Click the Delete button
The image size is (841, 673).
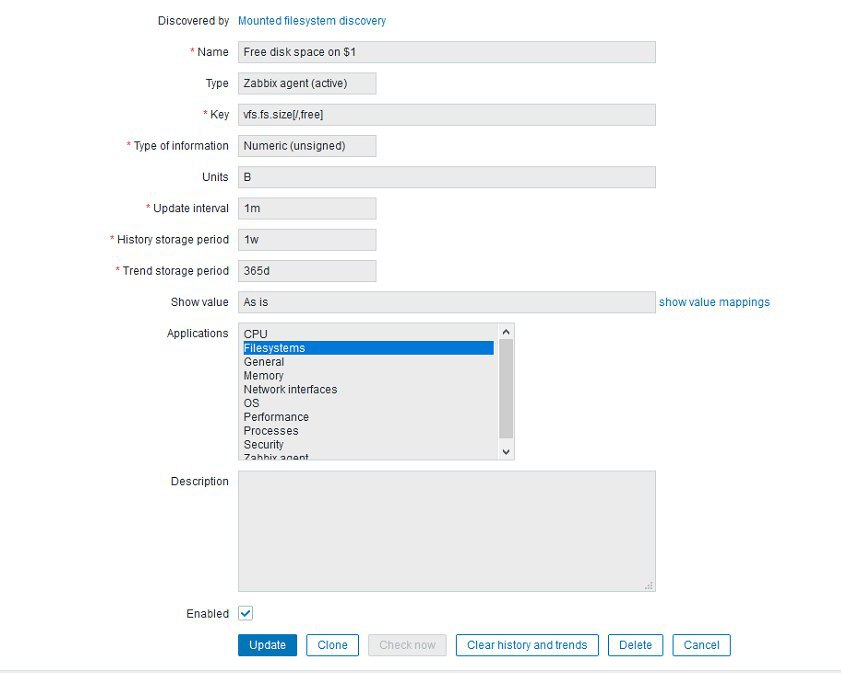(x=636, y=645)
